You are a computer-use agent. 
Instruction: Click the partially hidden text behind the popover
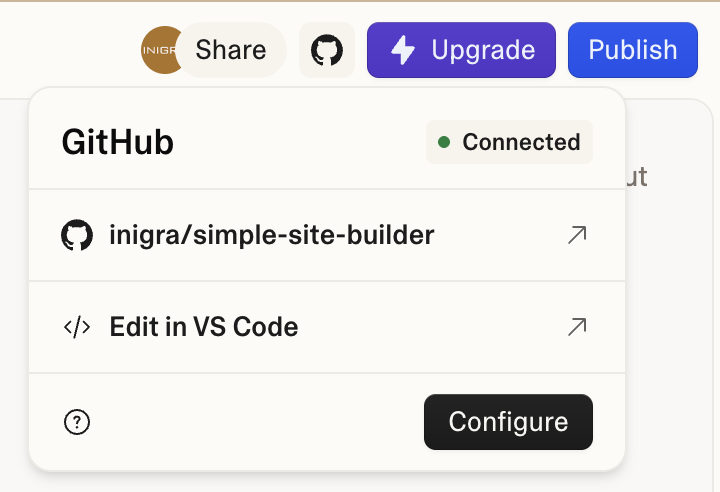[637, 178]
